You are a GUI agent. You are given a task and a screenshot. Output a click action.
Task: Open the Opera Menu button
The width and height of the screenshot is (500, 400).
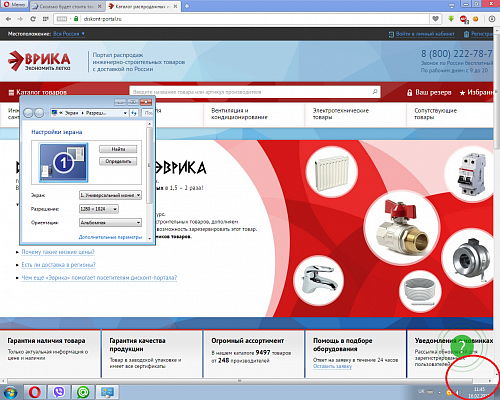pyautogui.click(x=15, y=5)
